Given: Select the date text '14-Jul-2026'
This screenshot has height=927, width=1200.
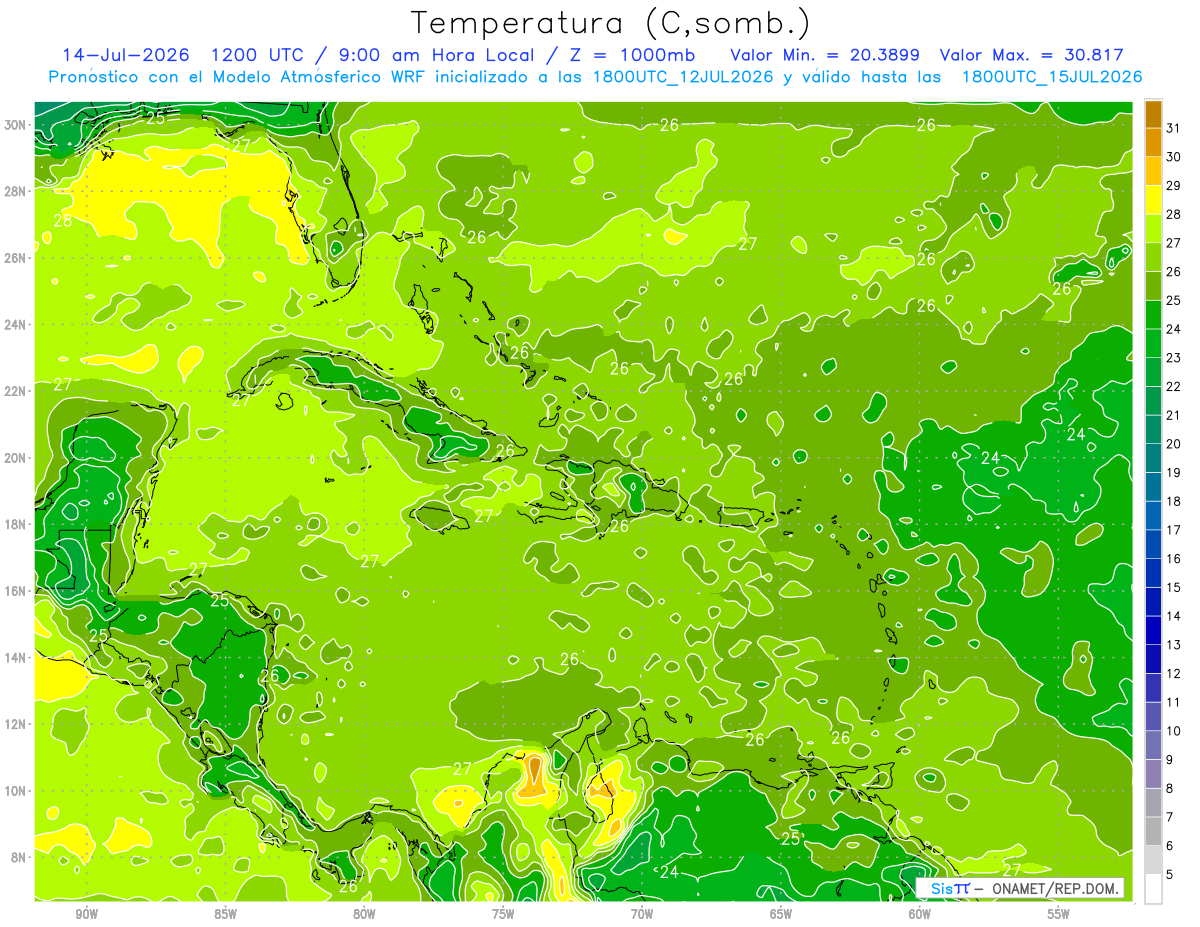Looking at the screenshot, I should coord(126,55).
